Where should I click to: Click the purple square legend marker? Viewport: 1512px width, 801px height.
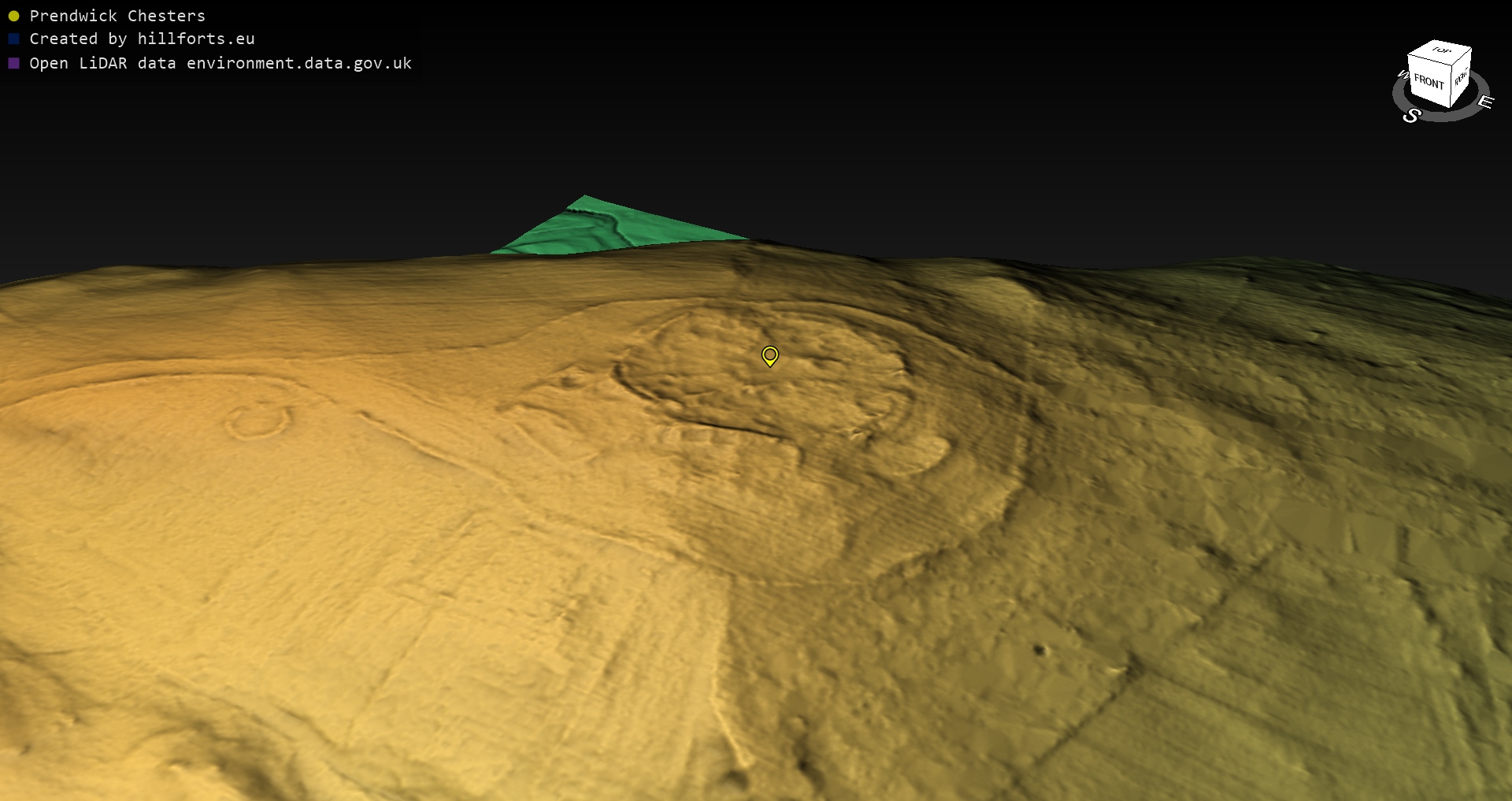pyautogui.click(x=13, y=63)
